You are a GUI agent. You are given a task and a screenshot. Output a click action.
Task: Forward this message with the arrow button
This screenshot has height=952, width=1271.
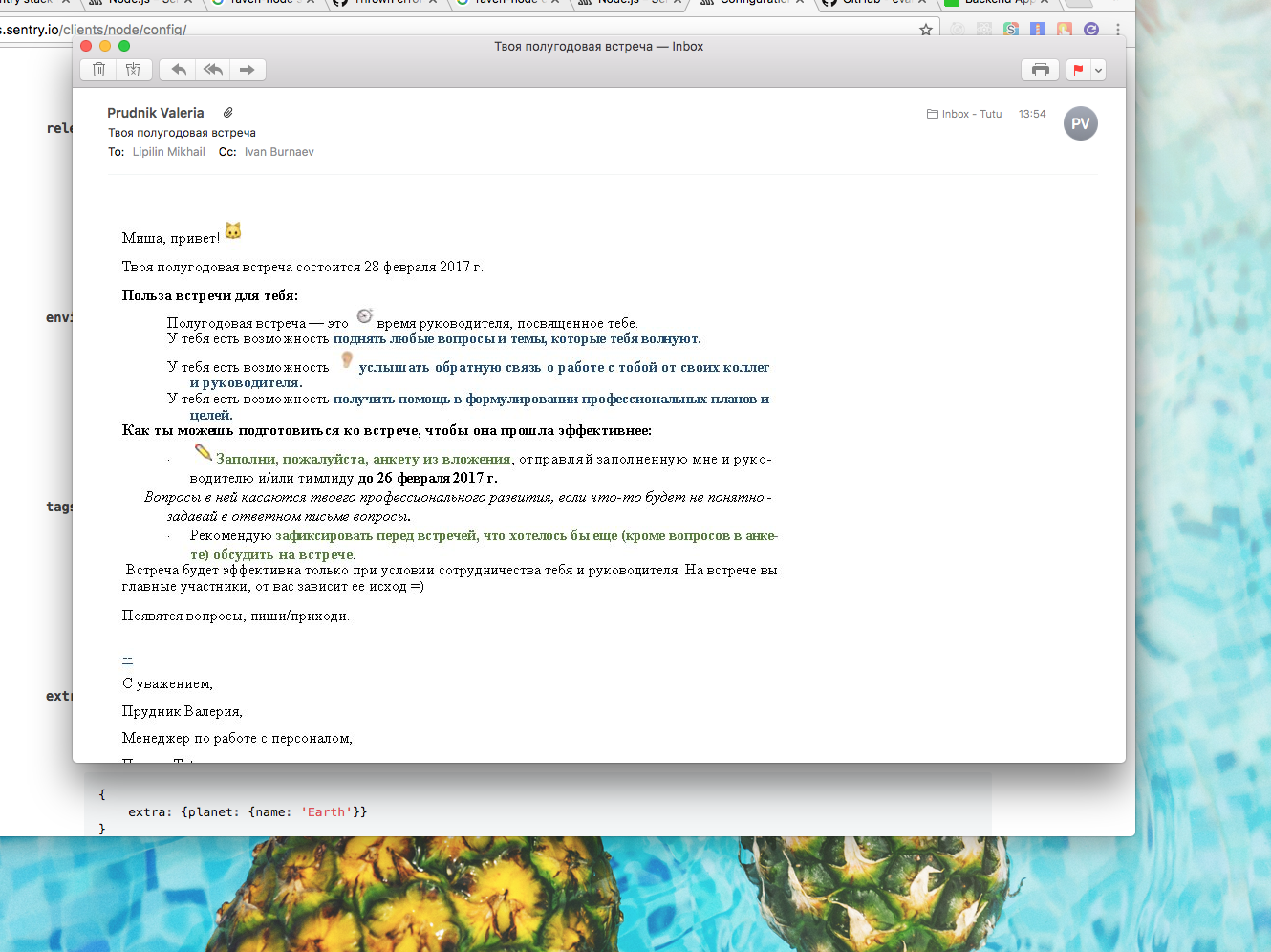pyautogui.click(x=248, y=70)
